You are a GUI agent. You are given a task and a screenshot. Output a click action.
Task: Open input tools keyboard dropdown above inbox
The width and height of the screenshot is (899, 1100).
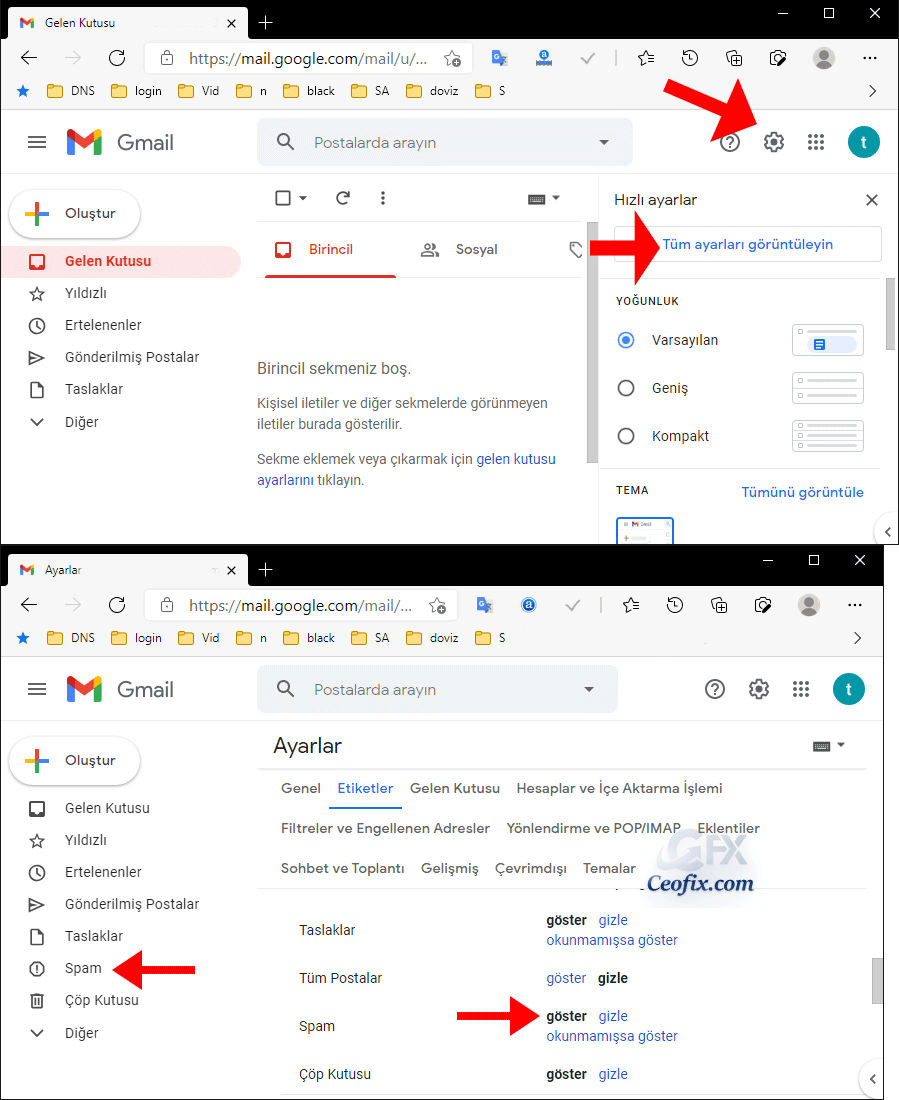(544, 199)
